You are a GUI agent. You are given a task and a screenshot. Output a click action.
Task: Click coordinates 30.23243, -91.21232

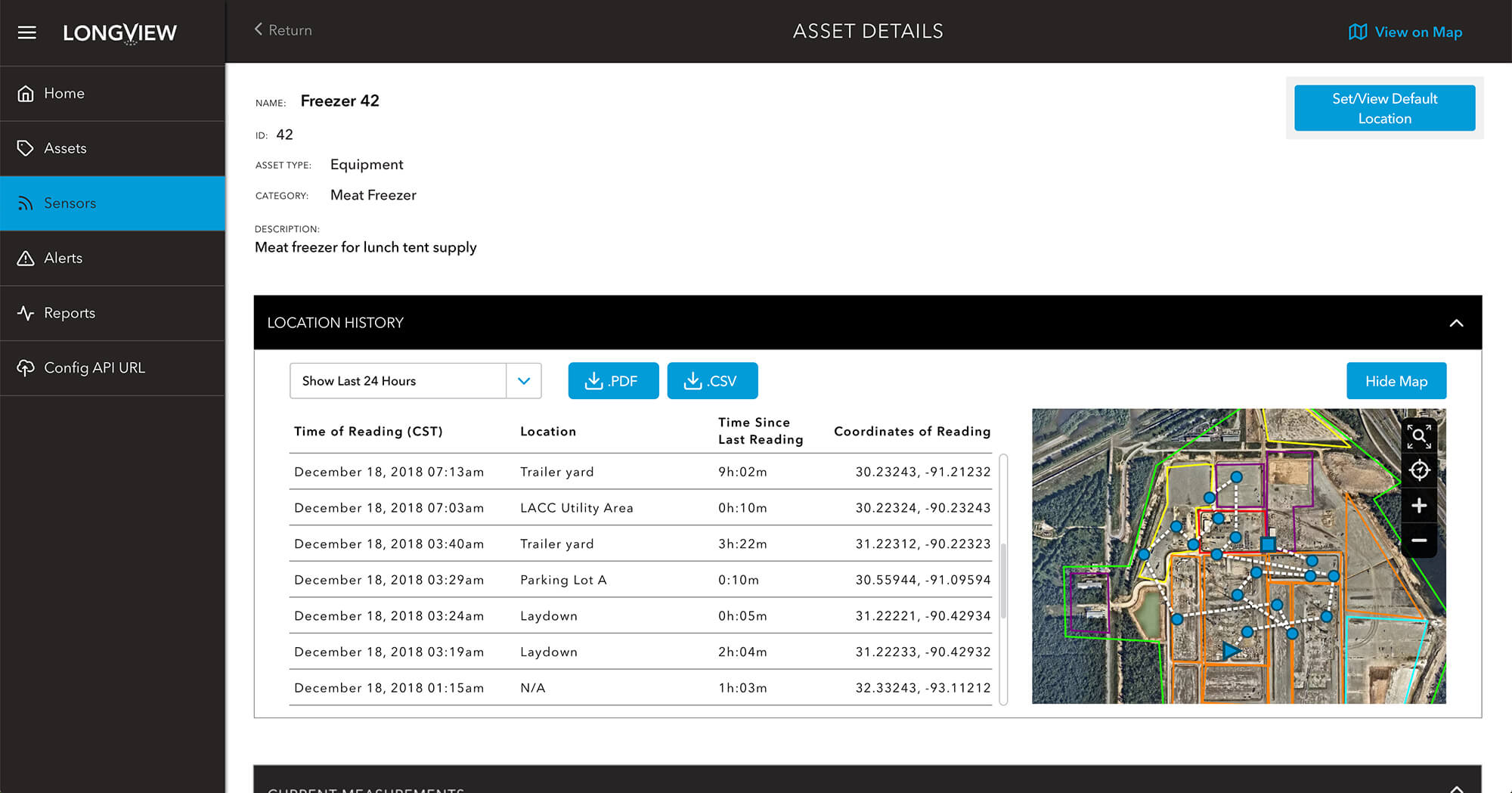[923, 472]
